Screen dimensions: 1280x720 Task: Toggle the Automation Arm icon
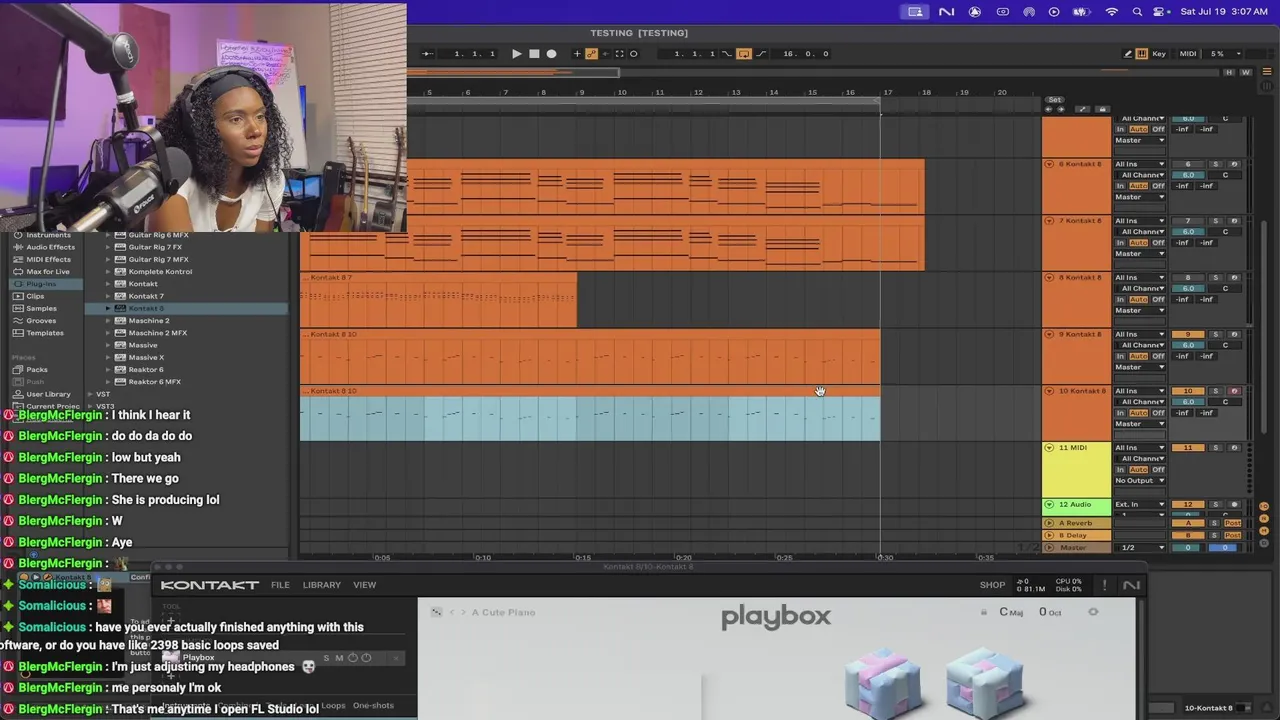[591, 54]
